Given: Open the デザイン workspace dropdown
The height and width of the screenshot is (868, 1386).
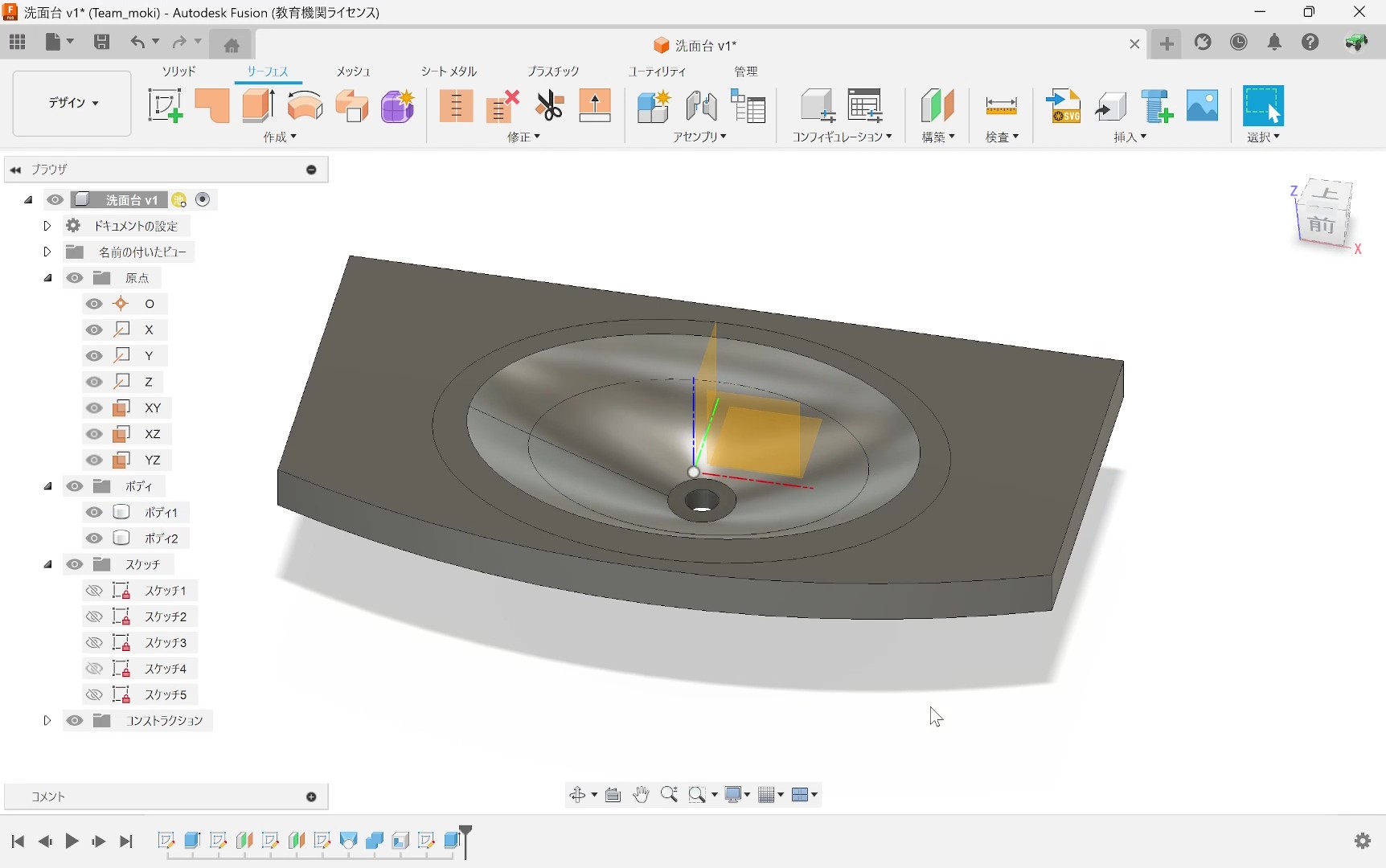Looking at the screenshot, I should (72, 103).
